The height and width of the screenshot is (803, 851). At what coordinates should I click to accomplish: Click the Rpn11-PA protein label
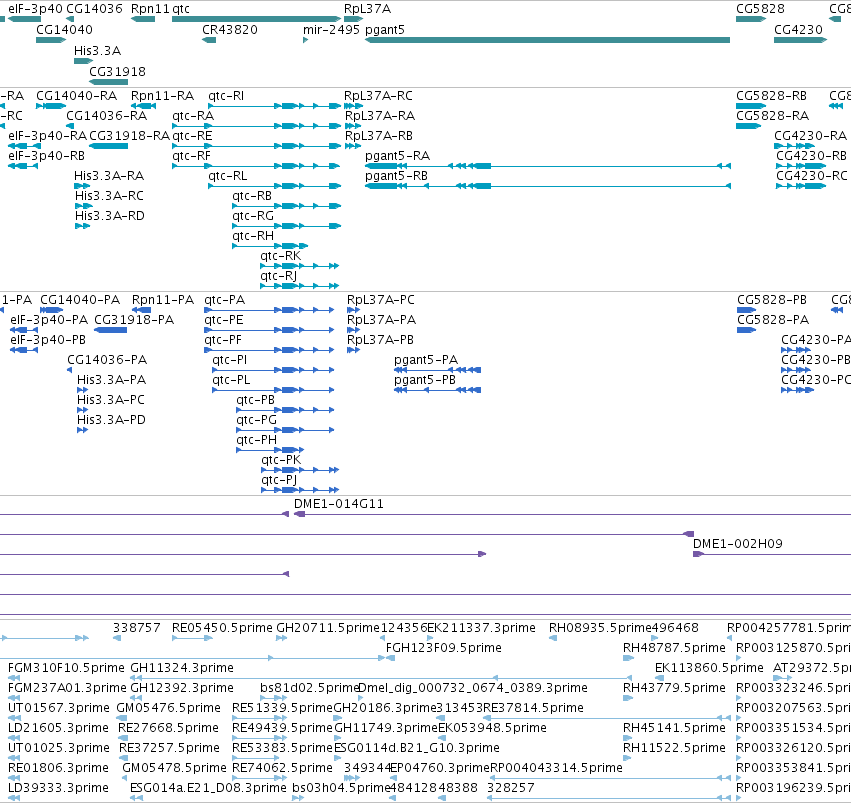click(x=163, y=300)
